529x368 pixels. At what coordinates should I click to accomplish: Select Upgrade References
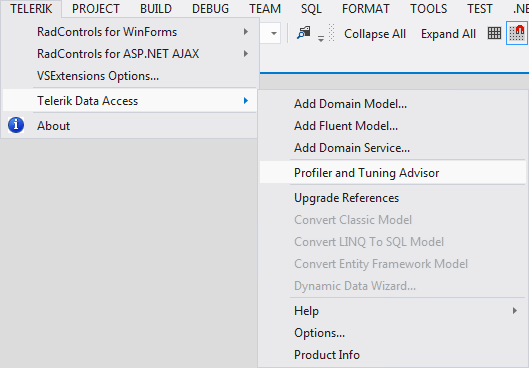393,198
